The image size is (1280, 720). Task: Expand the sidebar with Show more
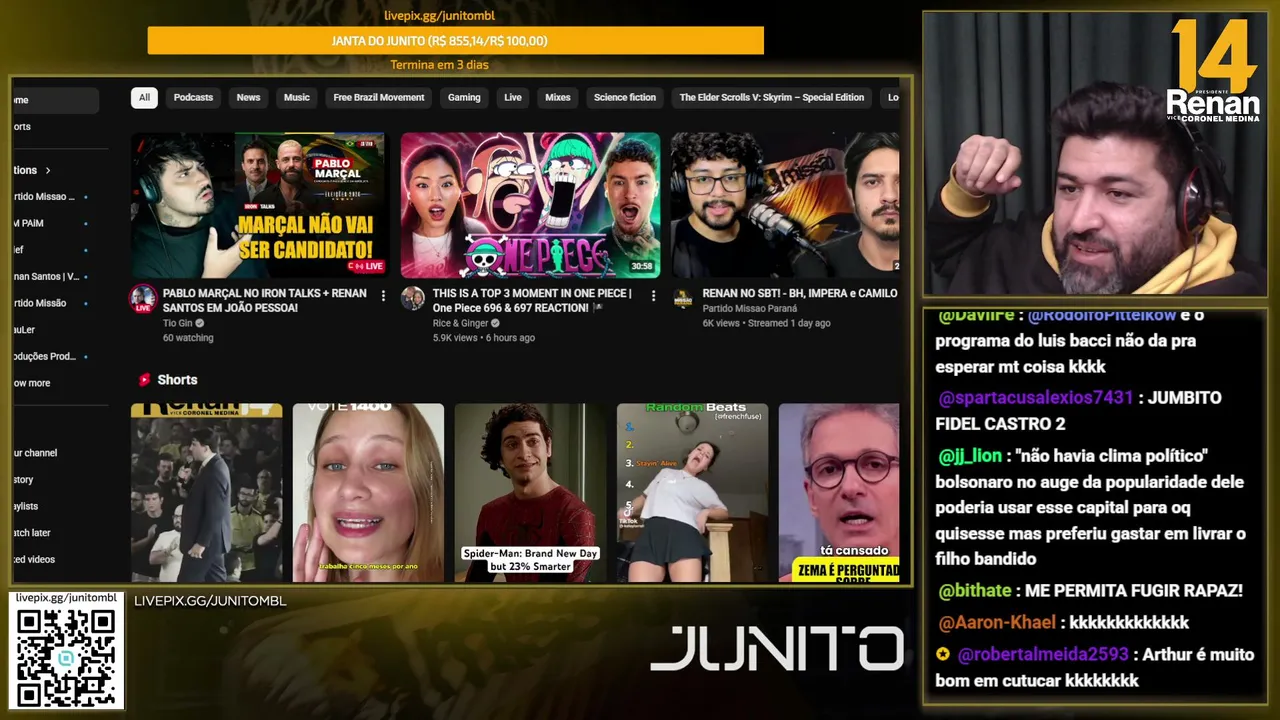pos(32,383)
